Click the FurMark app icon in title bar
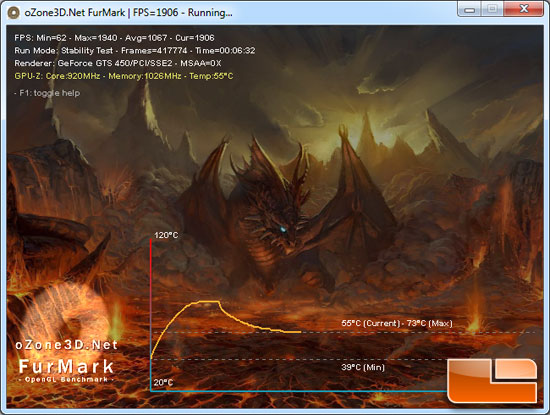The image size is (550, 415). [13, 13]
